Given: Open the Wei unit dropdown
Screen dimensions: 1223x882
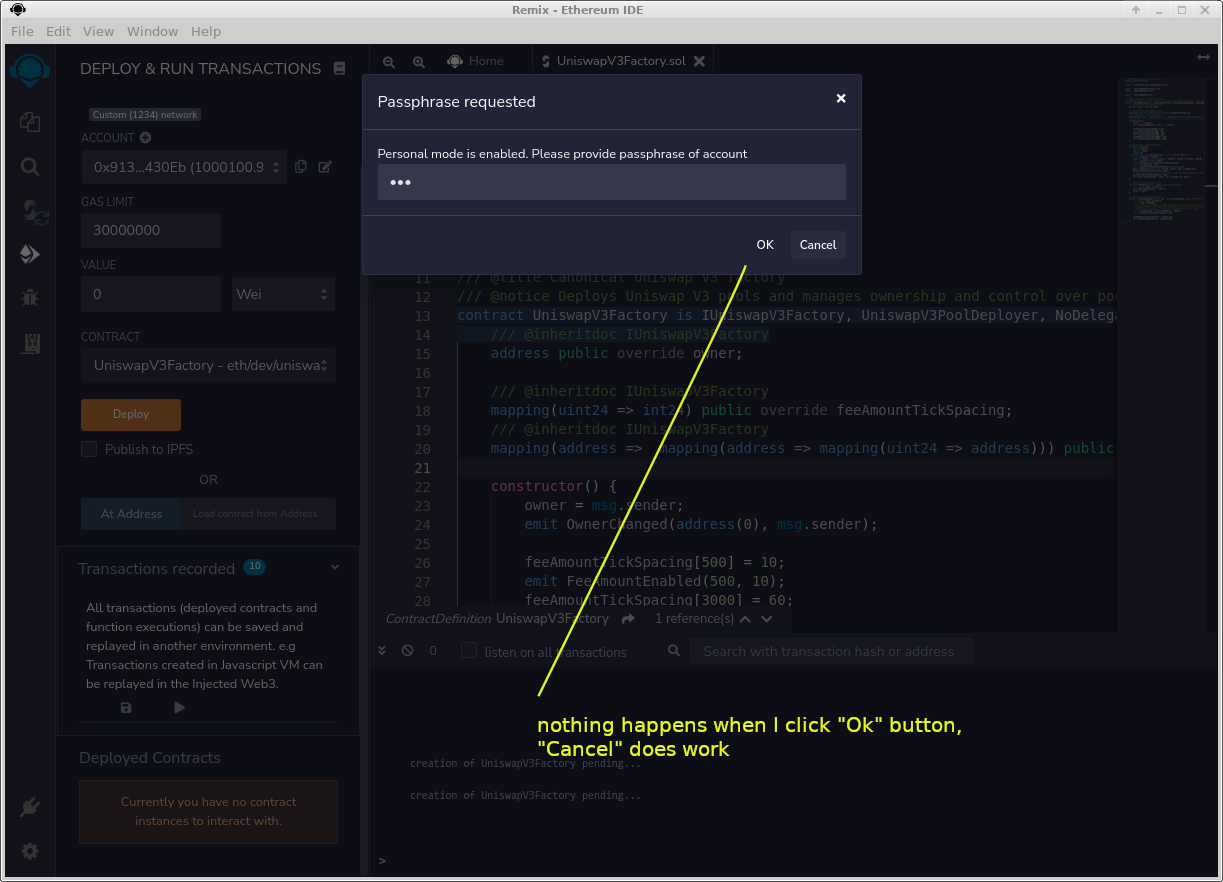Looking at the screenshot, I should point(283,294).
